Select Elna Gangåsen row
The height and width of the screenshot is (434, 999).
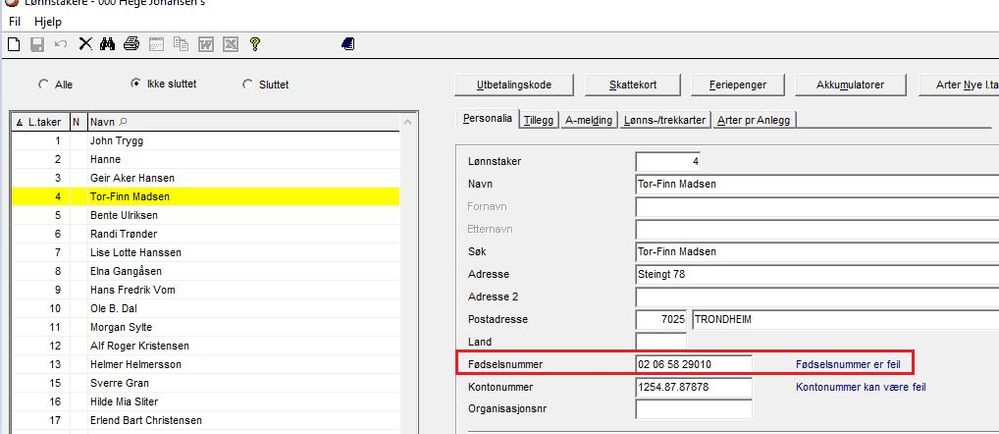205,271
